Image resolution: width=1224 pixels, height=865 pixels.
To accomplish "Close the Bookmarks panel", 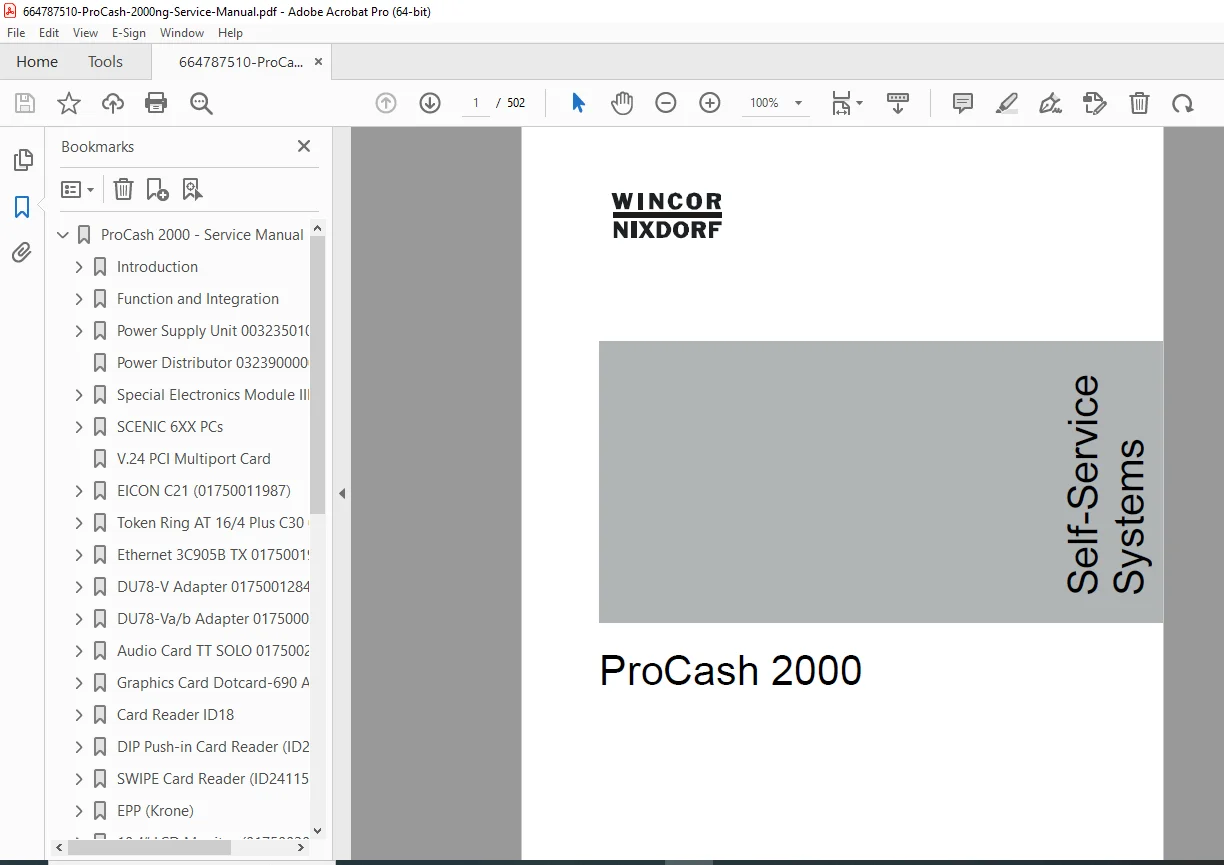I will 304,146.
